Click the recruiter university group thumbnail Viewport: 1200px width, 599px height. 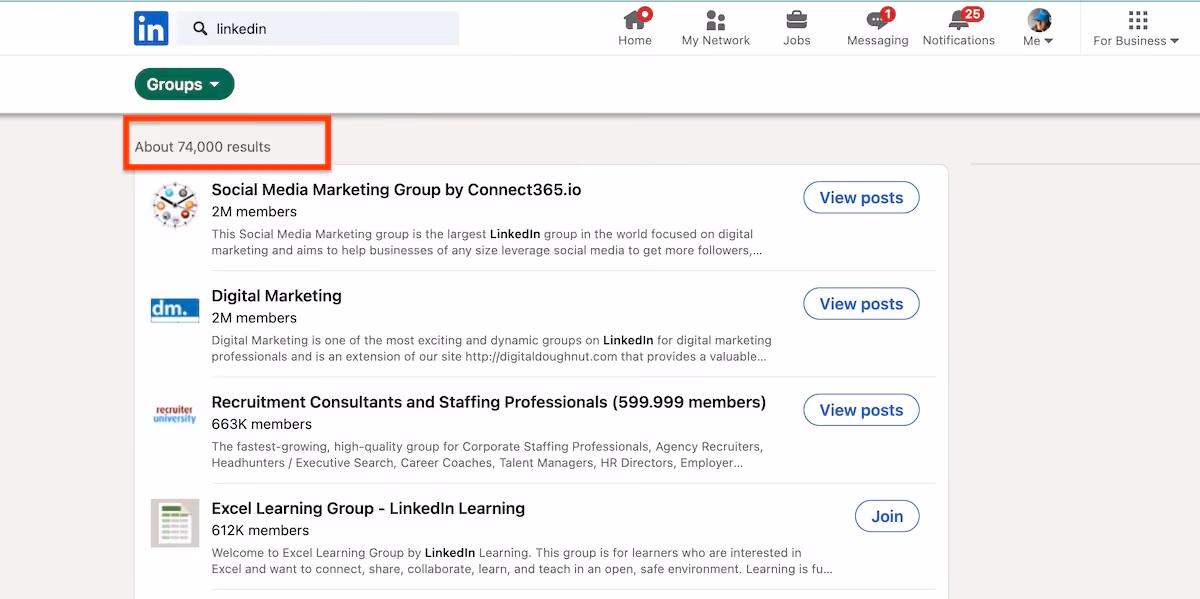(174, 414)
